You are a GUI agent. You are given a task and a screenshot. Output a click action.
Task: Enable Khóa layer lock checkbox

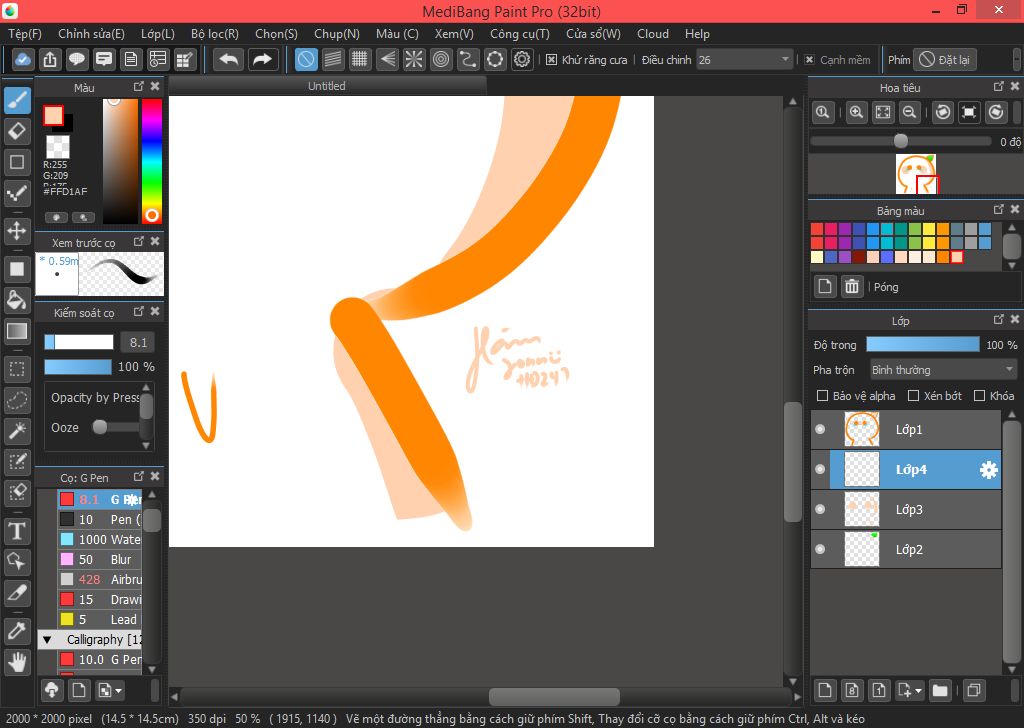(979, 396)
